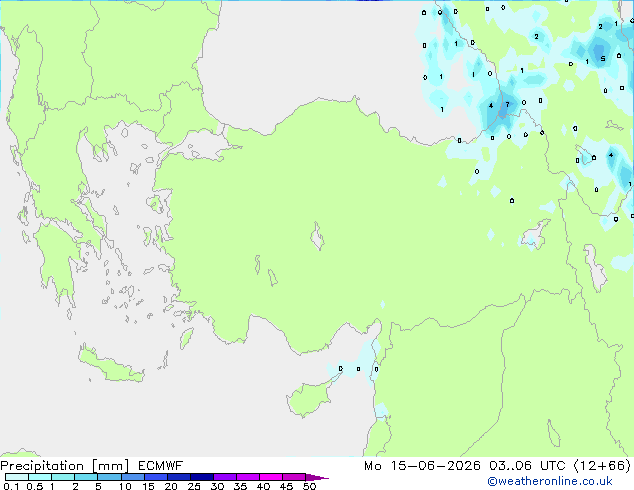The height and width of the screenshot is (490, 634).
Task: Click the 0.5–1 mm legend color swatch
Action: 40,477
